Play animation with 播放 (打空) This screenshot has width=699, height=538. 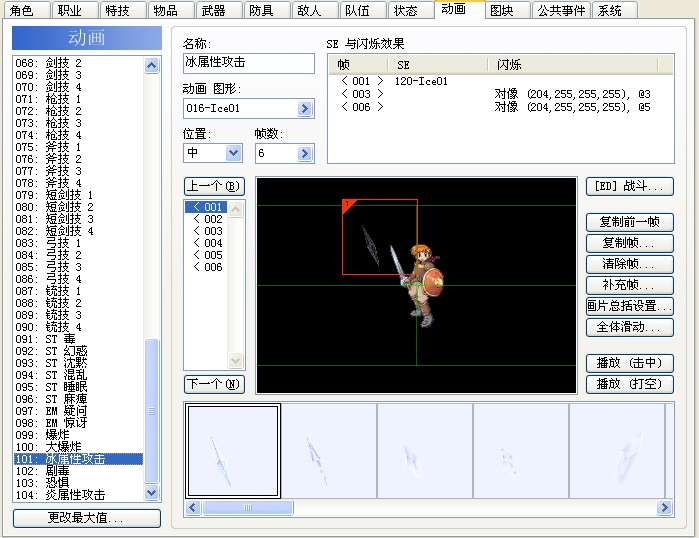pyautogui.click(x=629, y=384)
